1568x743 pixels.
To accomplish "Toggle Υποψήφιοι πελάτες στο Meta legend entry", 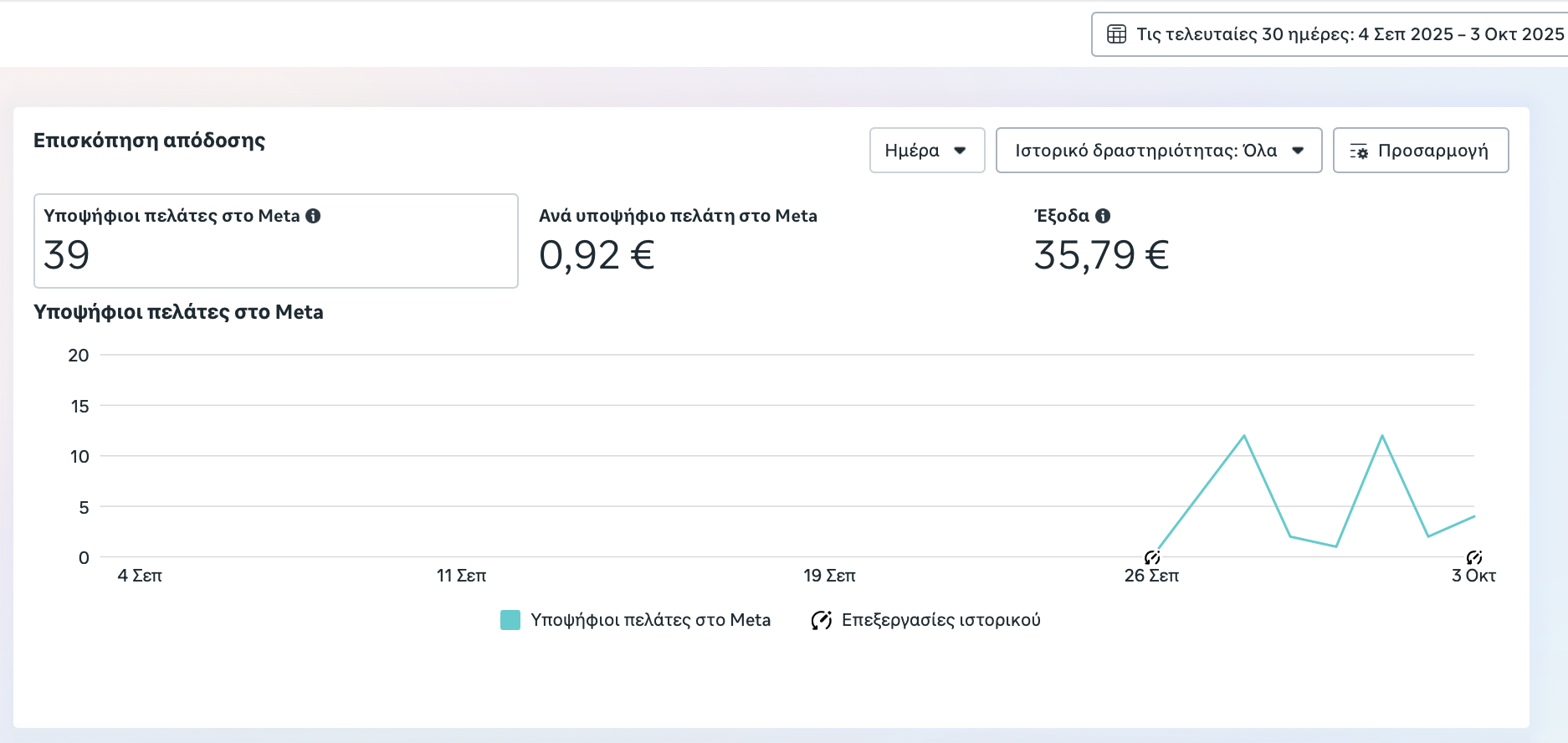I will point(650,620).
